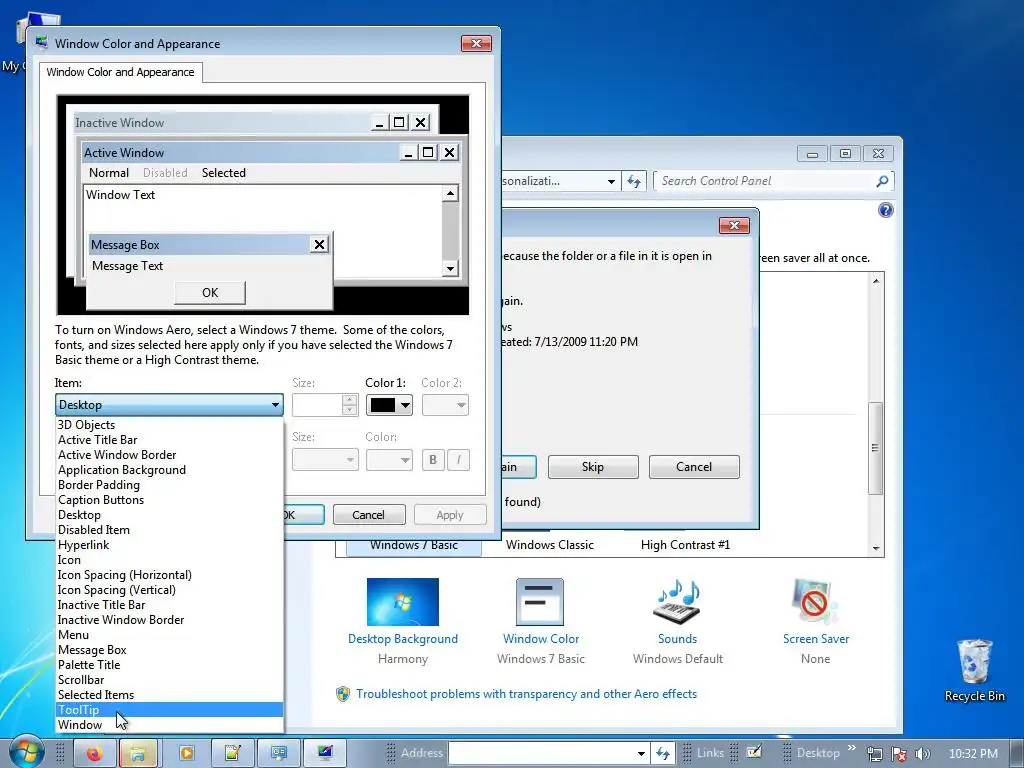Open the Control Panel help icon

[886, 210]
